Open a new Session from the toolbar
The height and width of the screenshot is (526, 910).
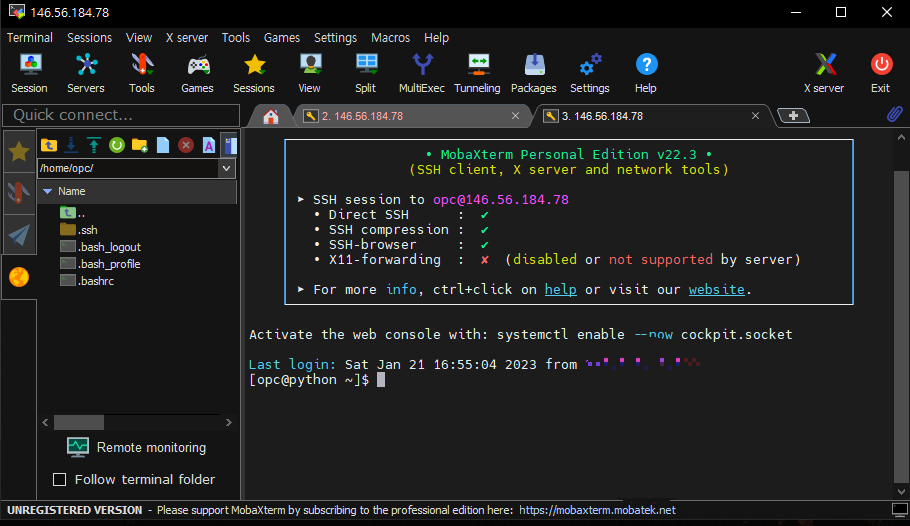coord(29,74)
